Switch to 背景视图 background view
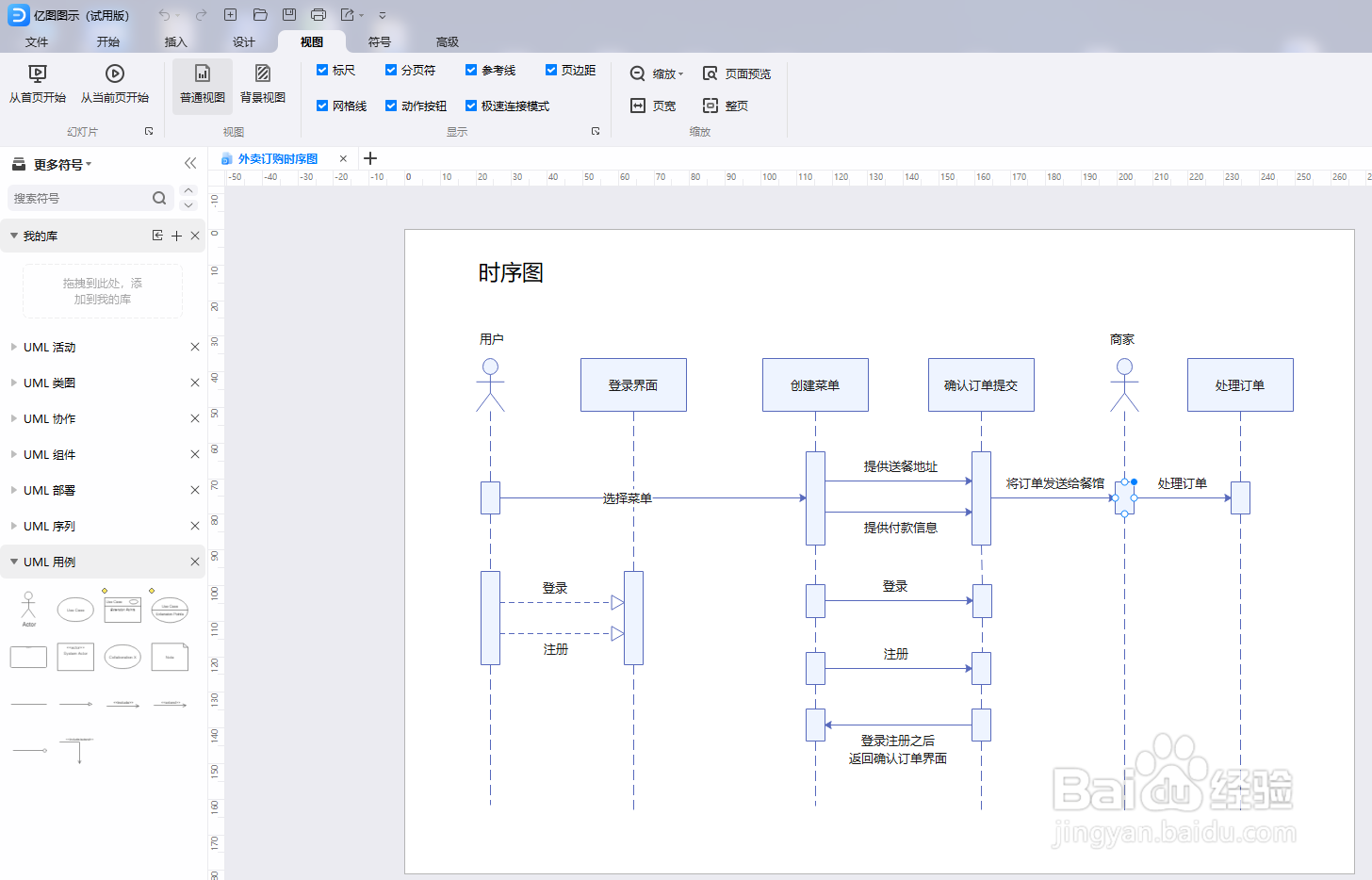 coord(262,86)
